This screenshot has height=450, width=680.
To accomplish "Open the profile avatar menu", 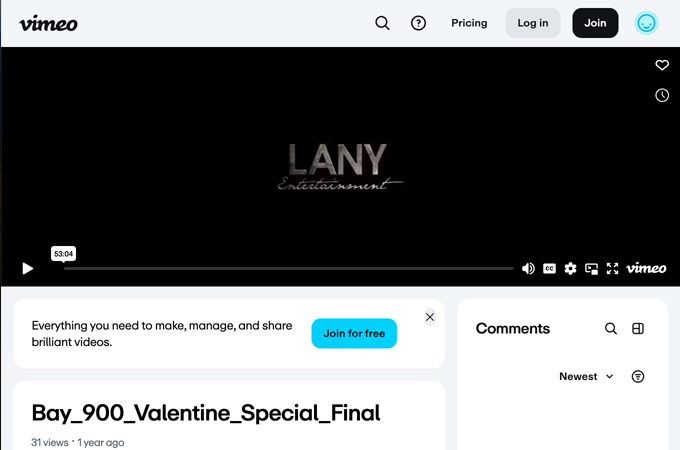I will tap(646, 23).
